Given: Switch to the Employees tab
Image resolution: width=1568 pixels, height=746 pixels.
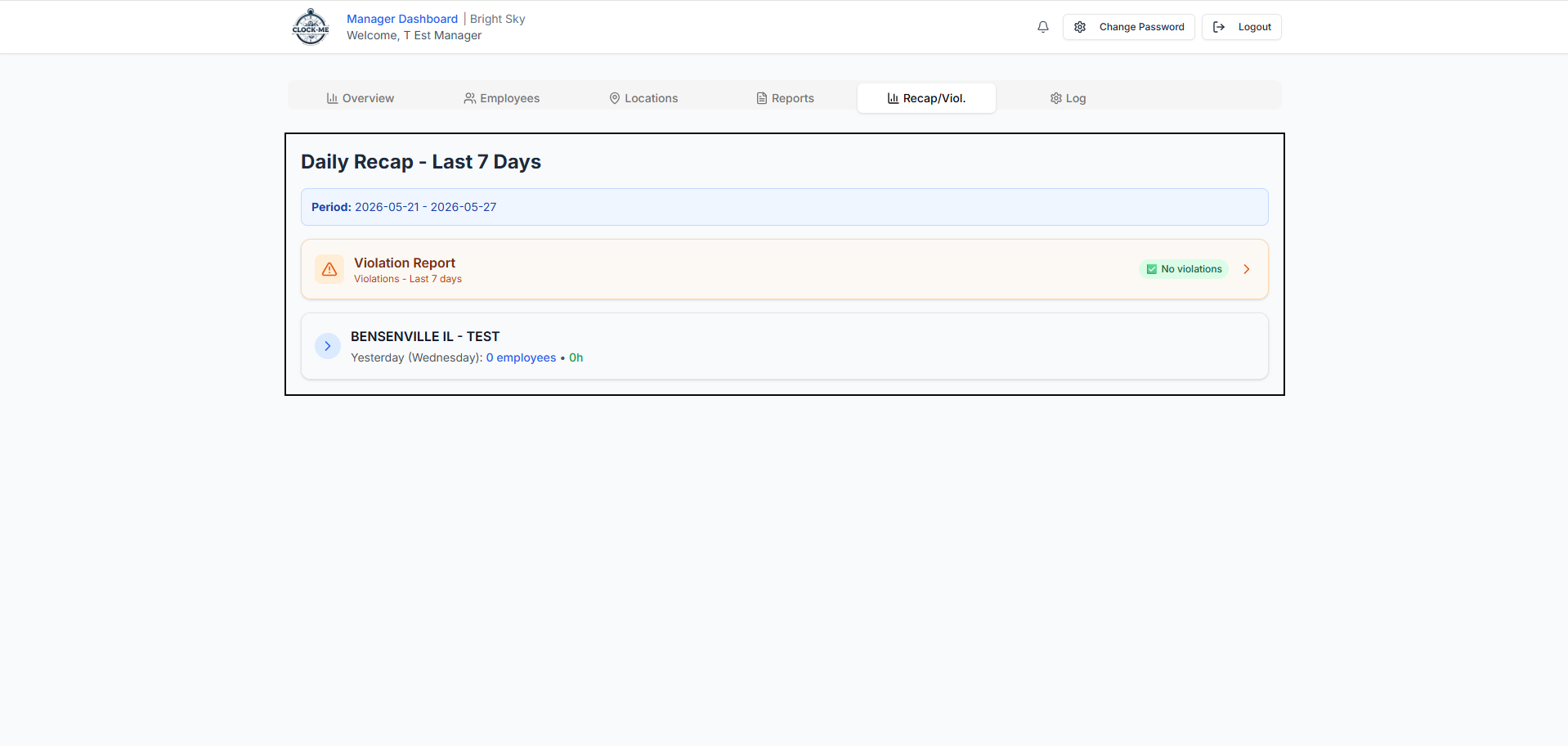Looking at the screenshot, I should pos(502,98).
